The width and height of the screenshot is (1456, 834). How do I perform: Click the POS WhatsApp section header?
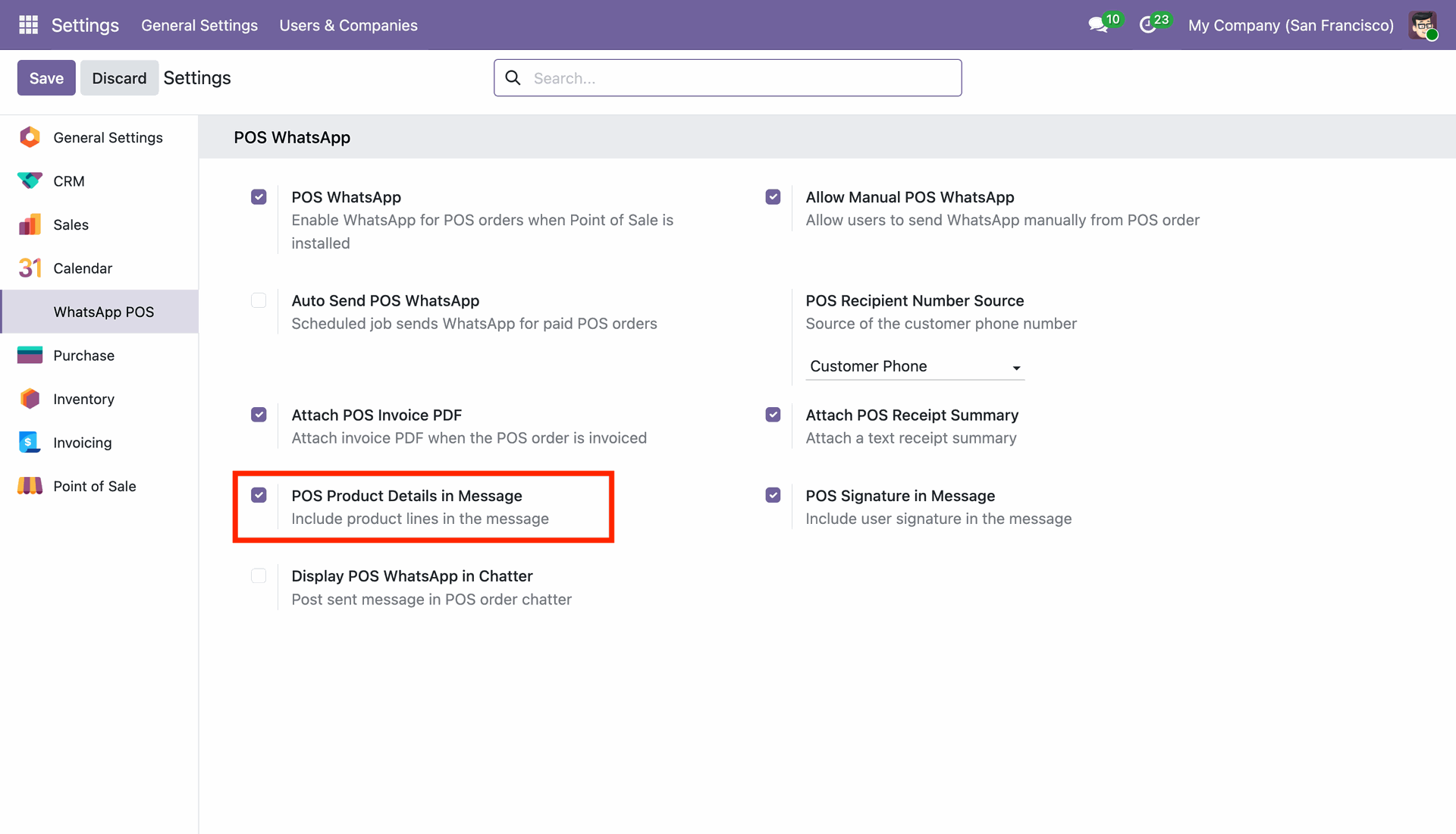[x=292, y=137]
